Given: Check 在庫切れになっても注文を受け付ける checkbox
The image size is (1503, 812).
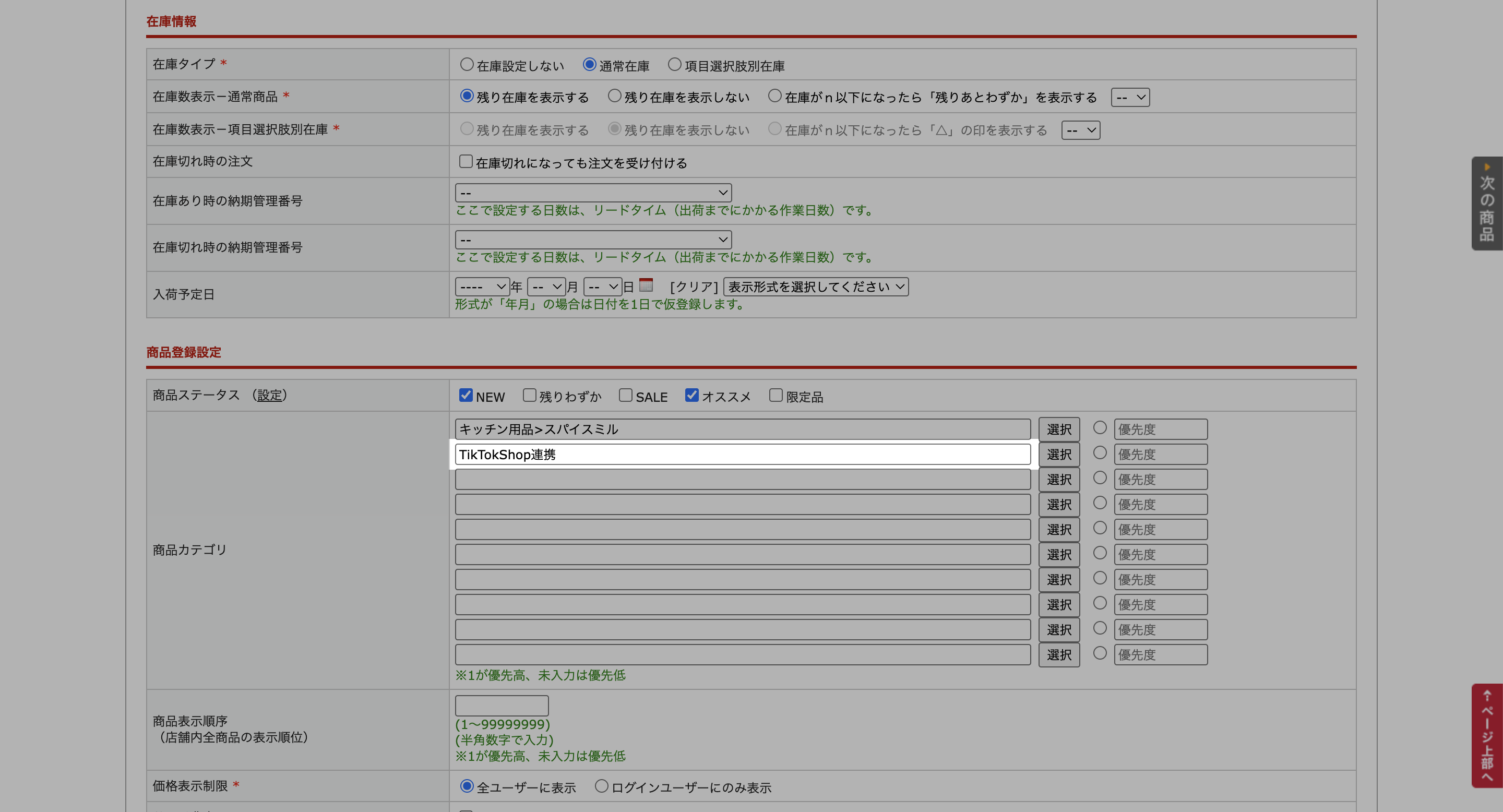Looking at the screenshot, I should pos(466,162).
